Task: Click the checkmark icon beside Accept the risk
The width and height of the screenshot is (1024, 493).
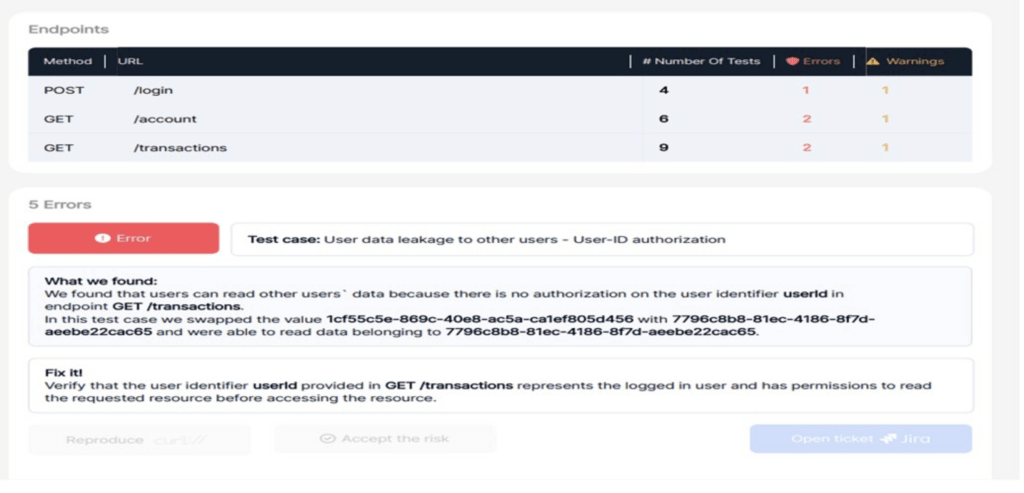Action: tap(327, 439)
